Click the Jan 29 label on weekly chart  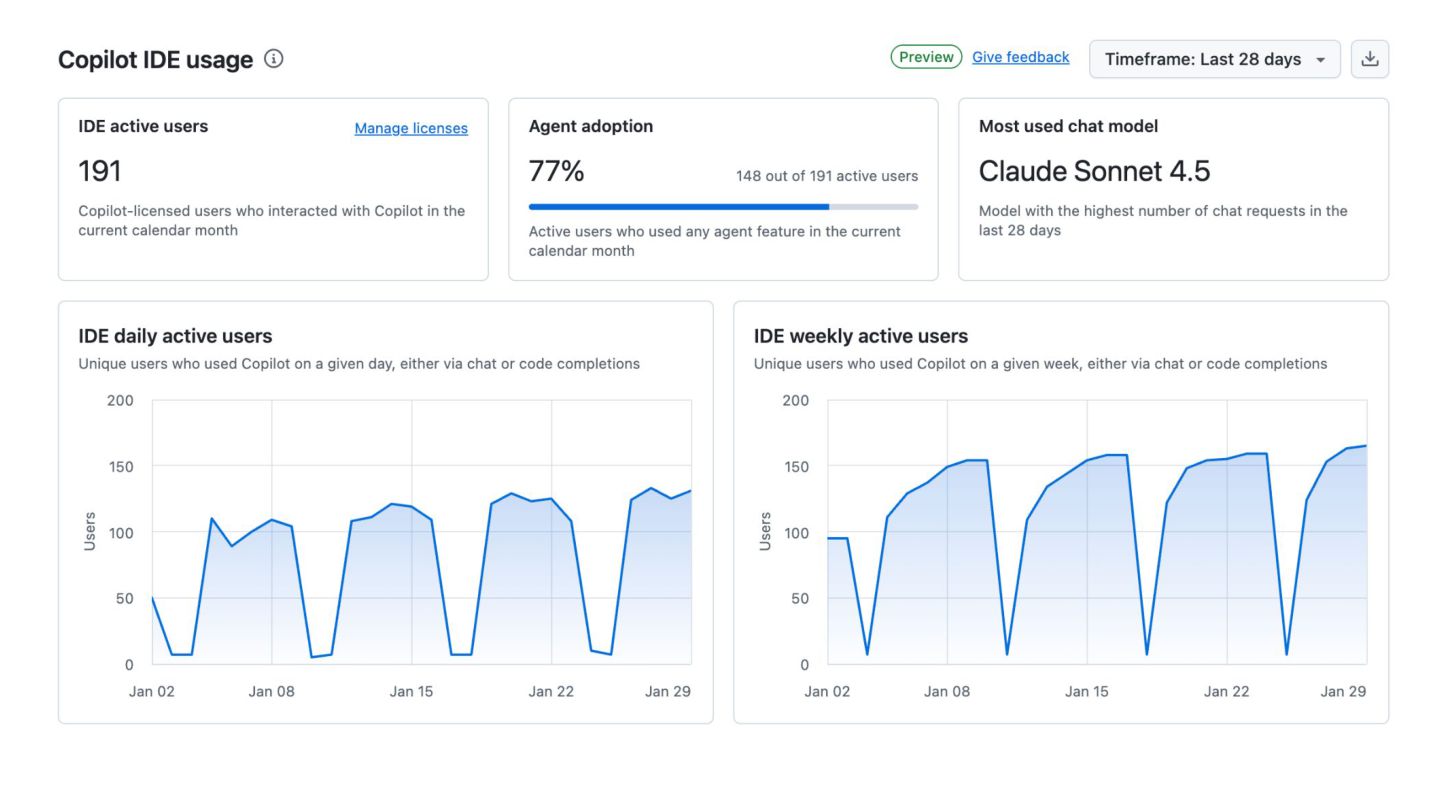[1343, 691]
